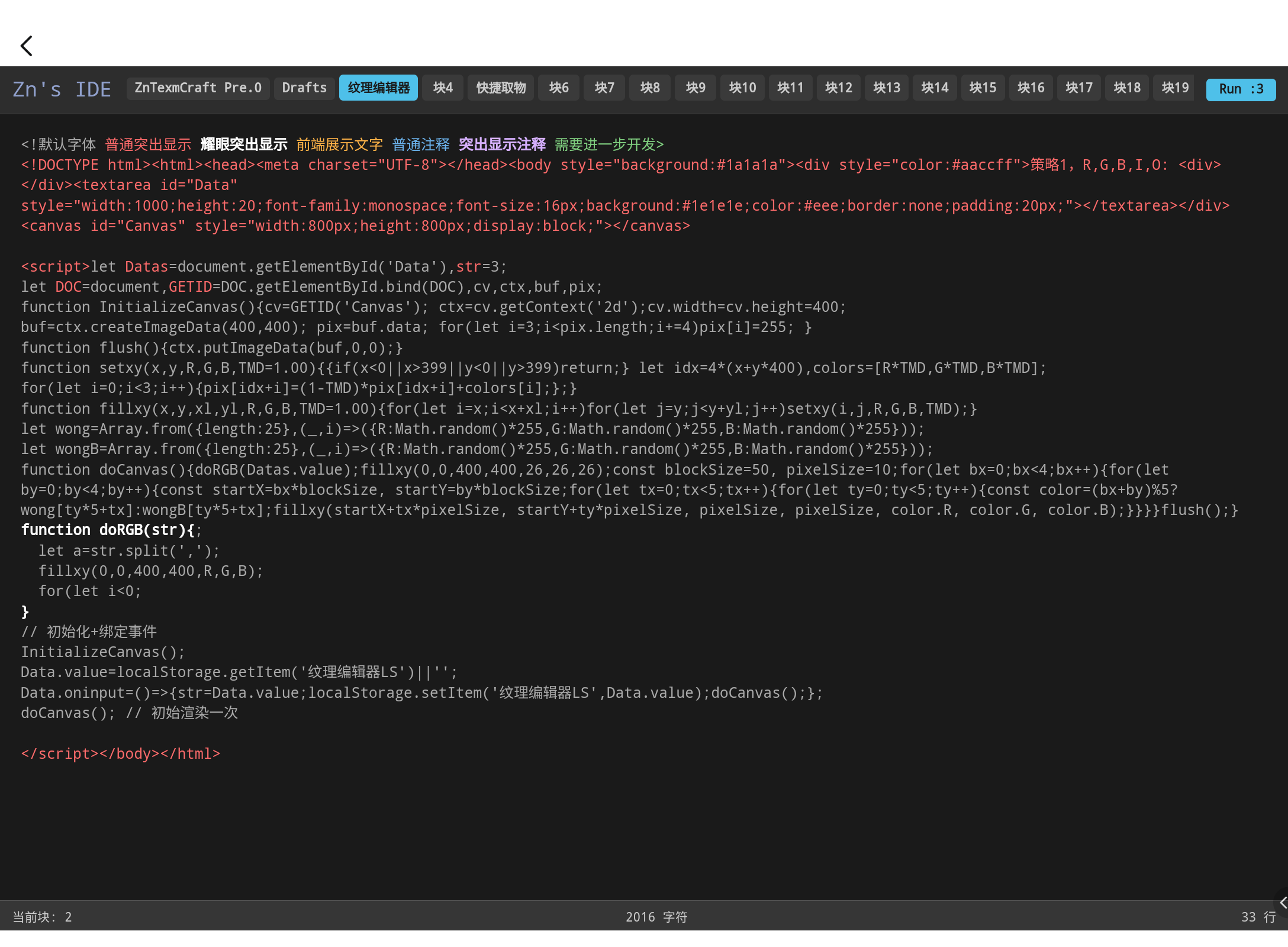Viewport: 1288px width, 947px height.
Task: Click the 突出显示注释 purple text
Action: [x=502, y=144]
